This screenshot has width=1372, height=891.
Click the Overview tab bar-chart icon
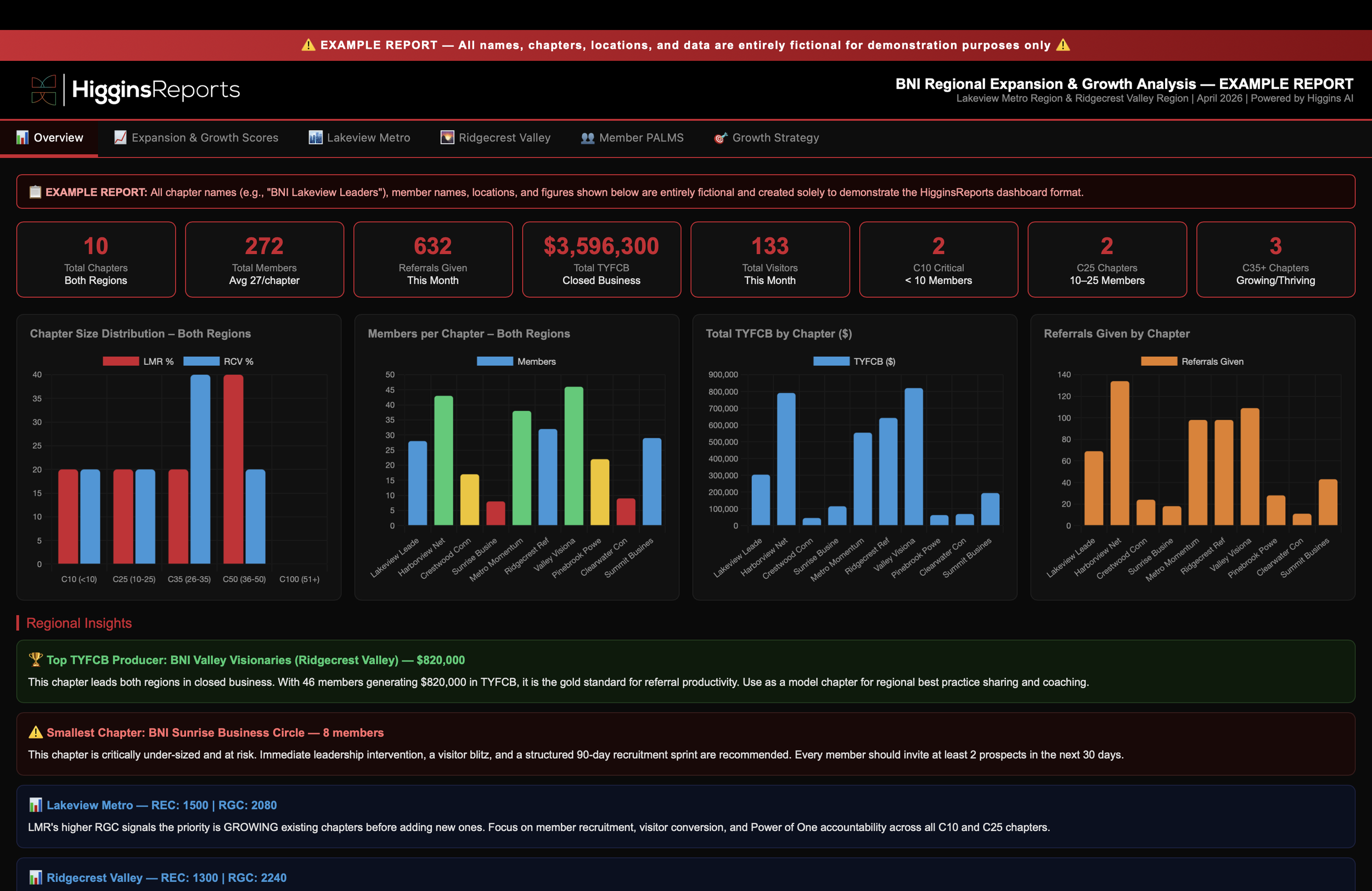coord(22,137)
